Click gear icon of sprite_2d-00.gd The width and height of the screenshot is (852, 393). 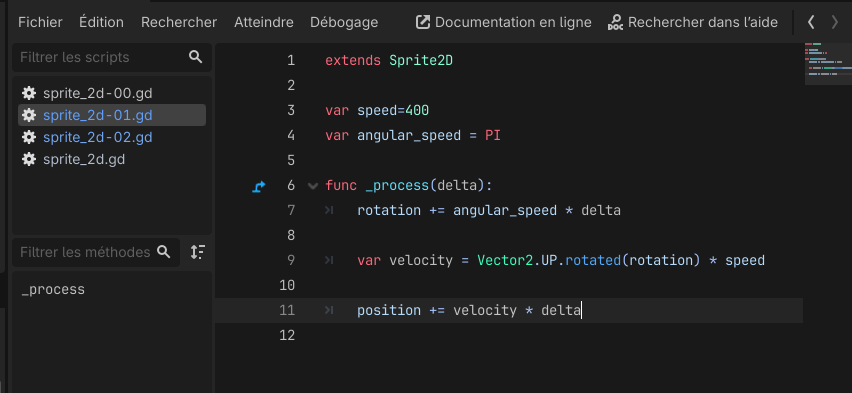click(29, 93)
